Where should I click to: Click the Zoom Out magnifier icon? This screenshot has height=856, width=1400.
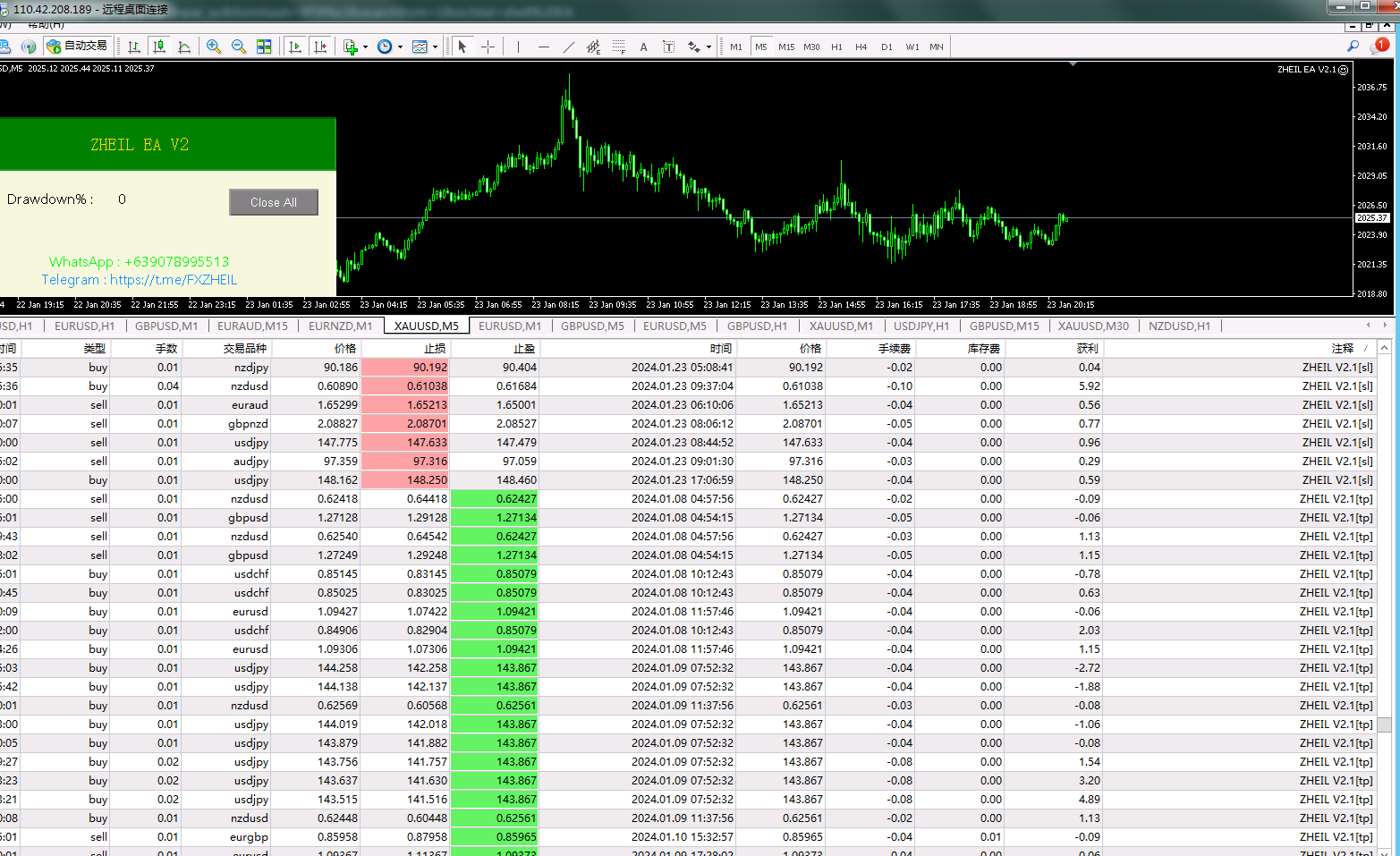239,47
